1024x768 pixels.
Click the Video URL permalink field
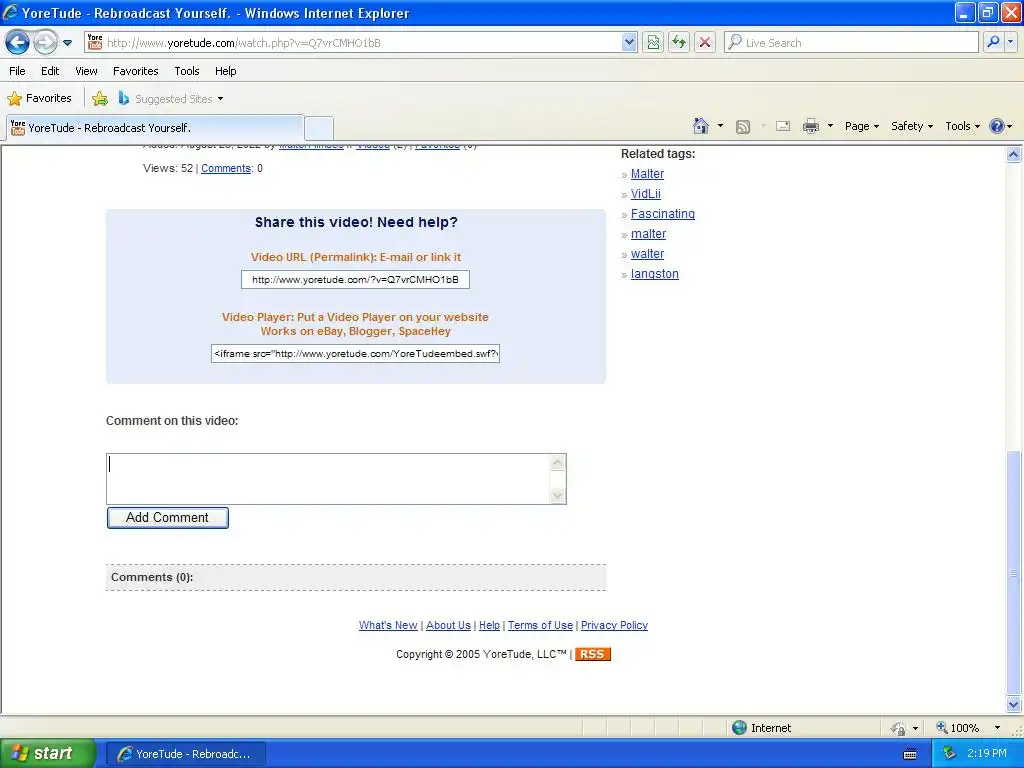coord(355,280)
